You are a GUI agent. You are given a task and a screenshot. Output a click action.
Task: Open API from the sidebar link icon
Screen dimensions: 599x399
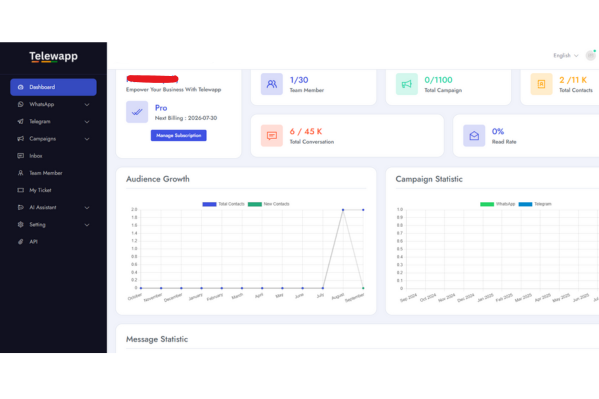(x=21, y=242)
